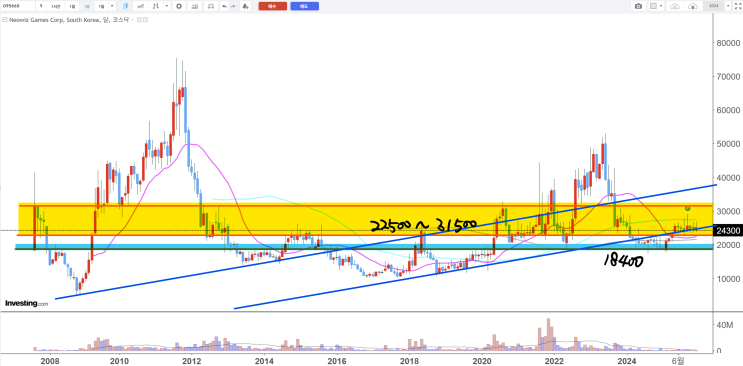Image resolution: width=743 pixels, height=366 pixels.
Task: Load the chart layout from cloud
Action: point(693,6)
